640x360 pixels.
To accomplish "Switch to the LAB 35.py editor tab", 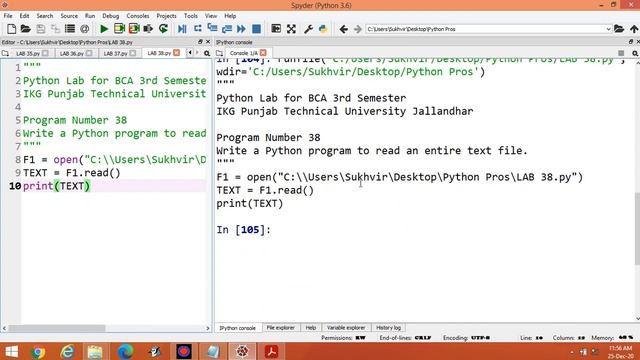I will click(x=28, y=53).
